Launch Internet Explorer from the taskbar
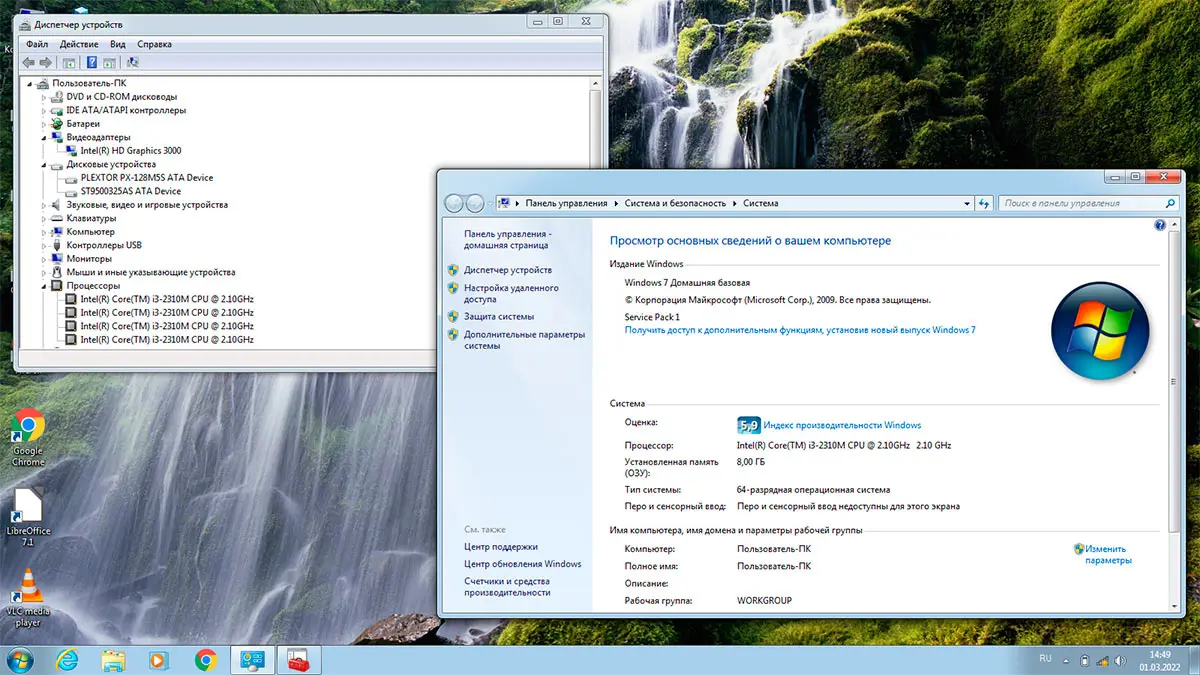The image size is (1200, 675). (68, 660)
